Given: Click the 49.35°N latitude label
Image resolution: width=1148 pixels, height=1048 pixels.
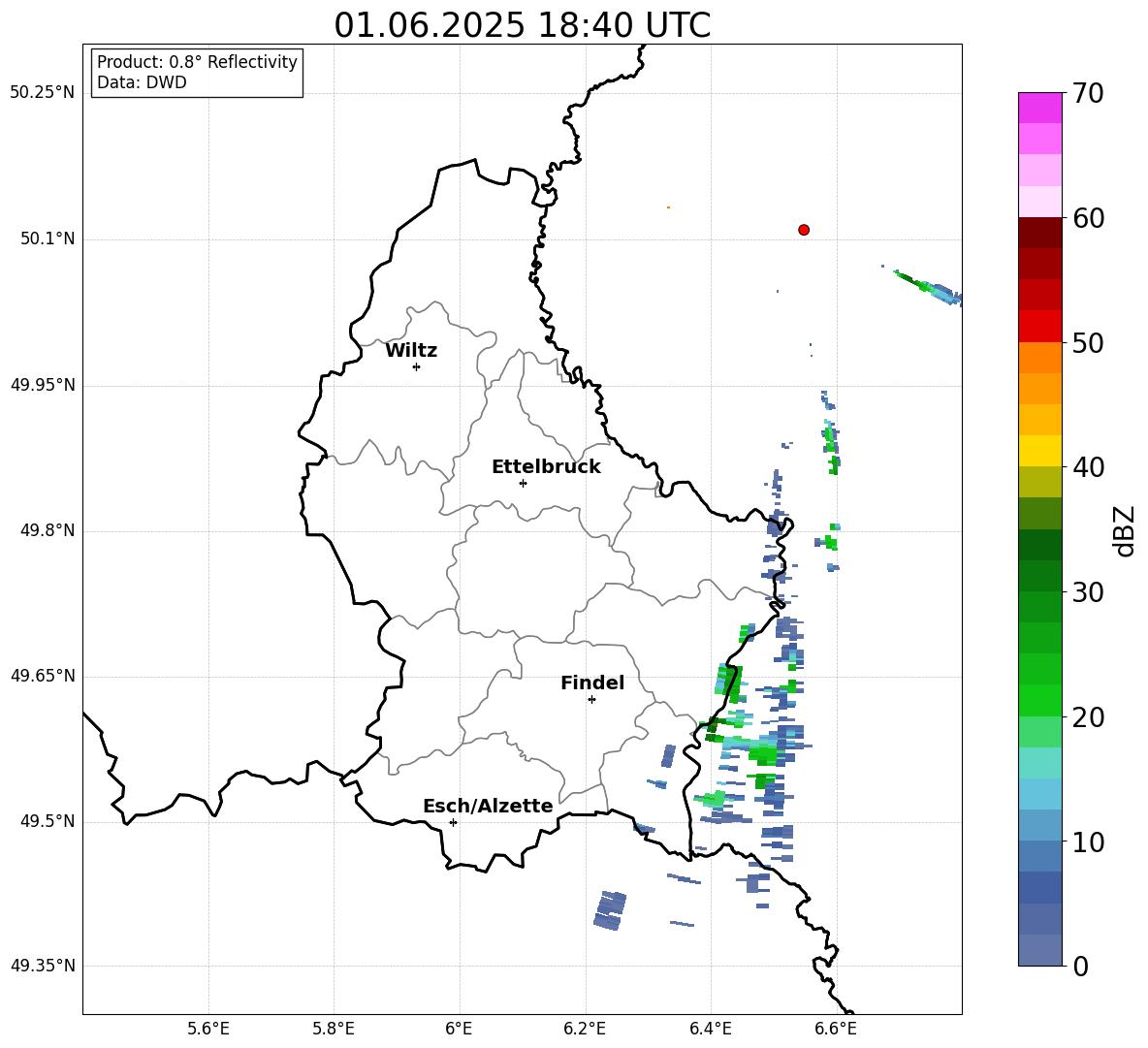Looking at the screenshot, I should (43, 966).
